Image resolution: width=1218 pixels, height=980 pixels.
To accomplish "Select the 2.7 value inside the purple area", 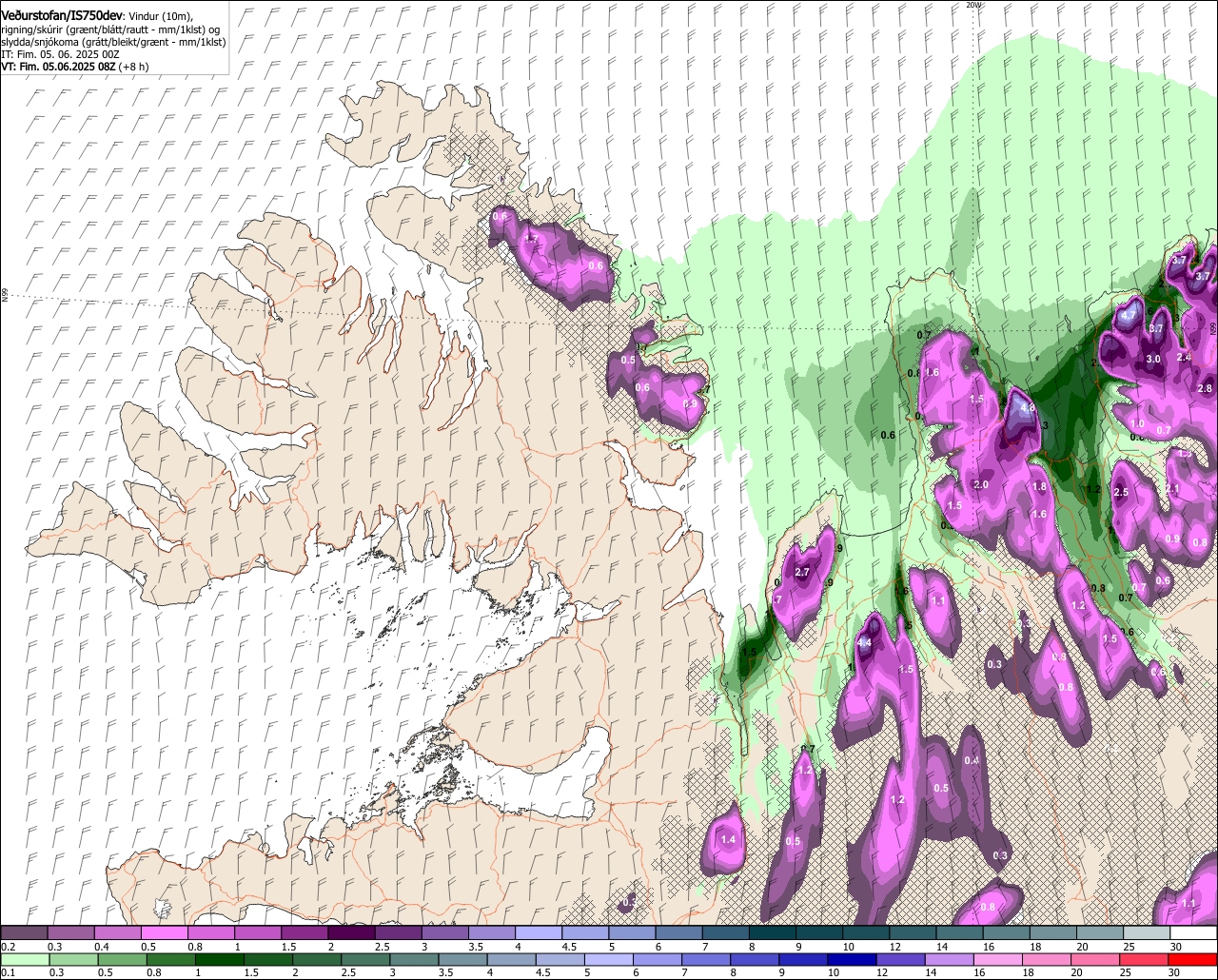I will (802, 572).
